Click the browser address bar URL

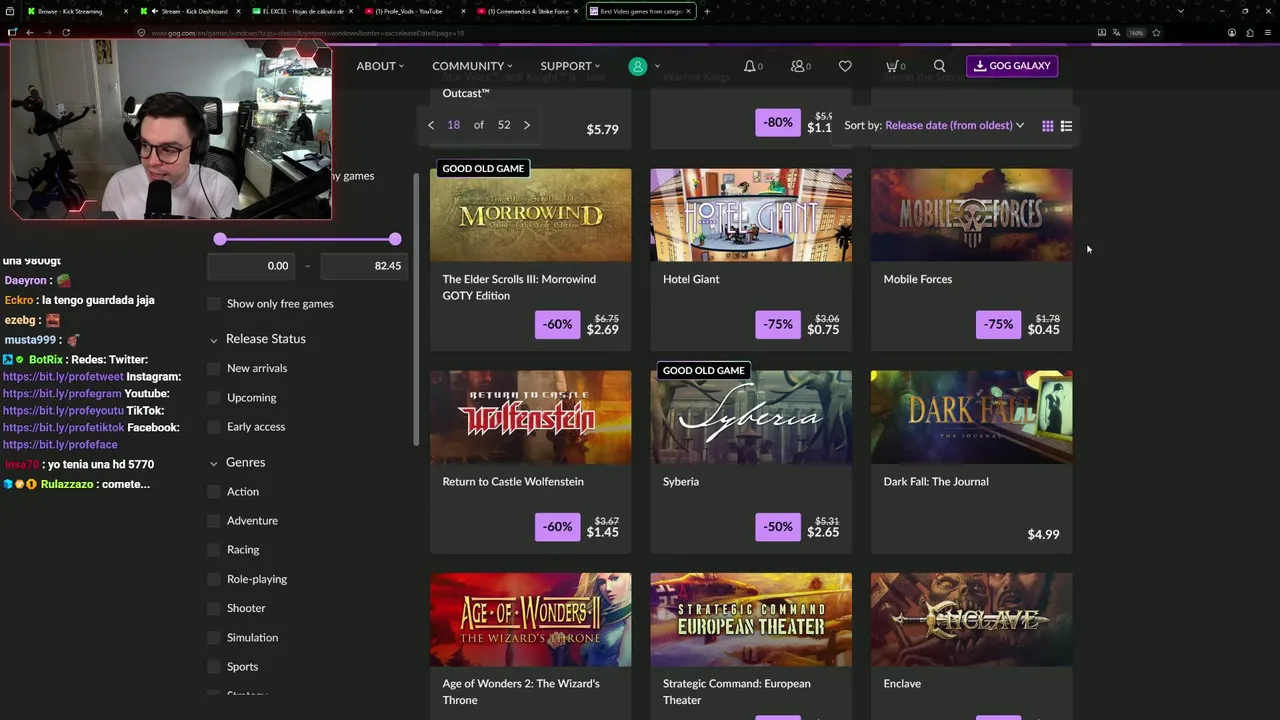[x=307, y=32]
